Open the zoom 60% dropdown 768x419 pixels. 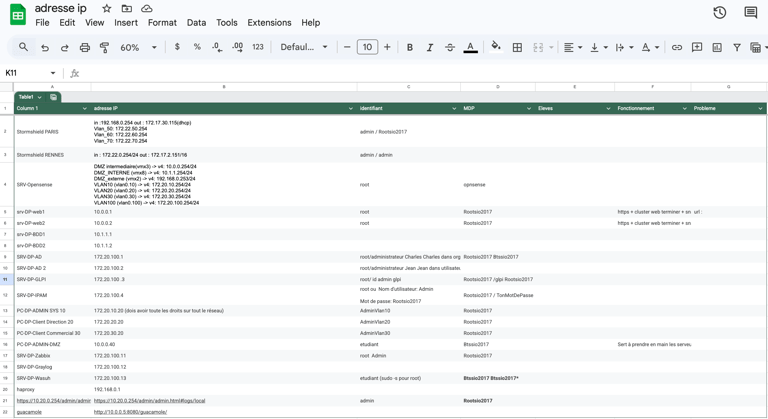coord(138,48)
